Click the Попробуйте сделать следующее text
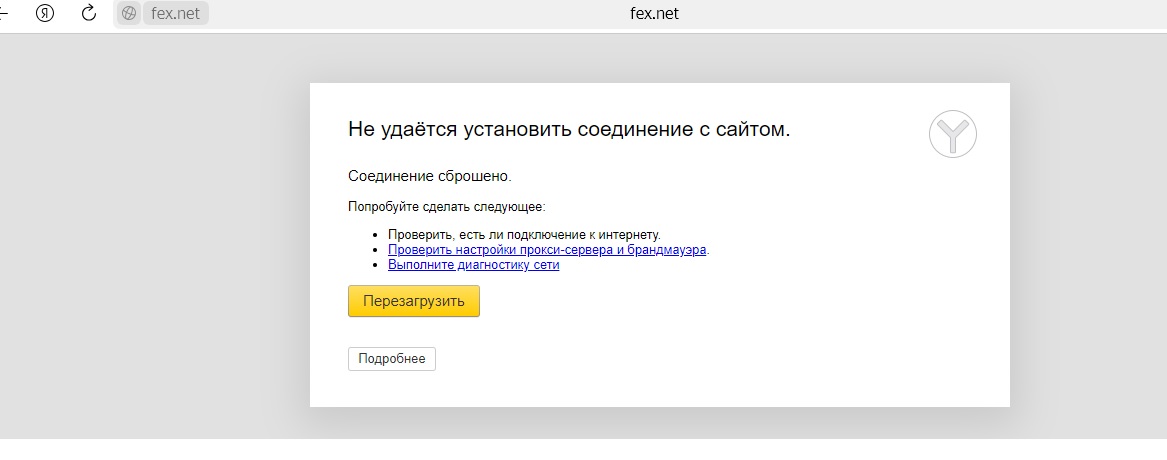Viewport: 1167px width, 460px height. click(446, 207)
